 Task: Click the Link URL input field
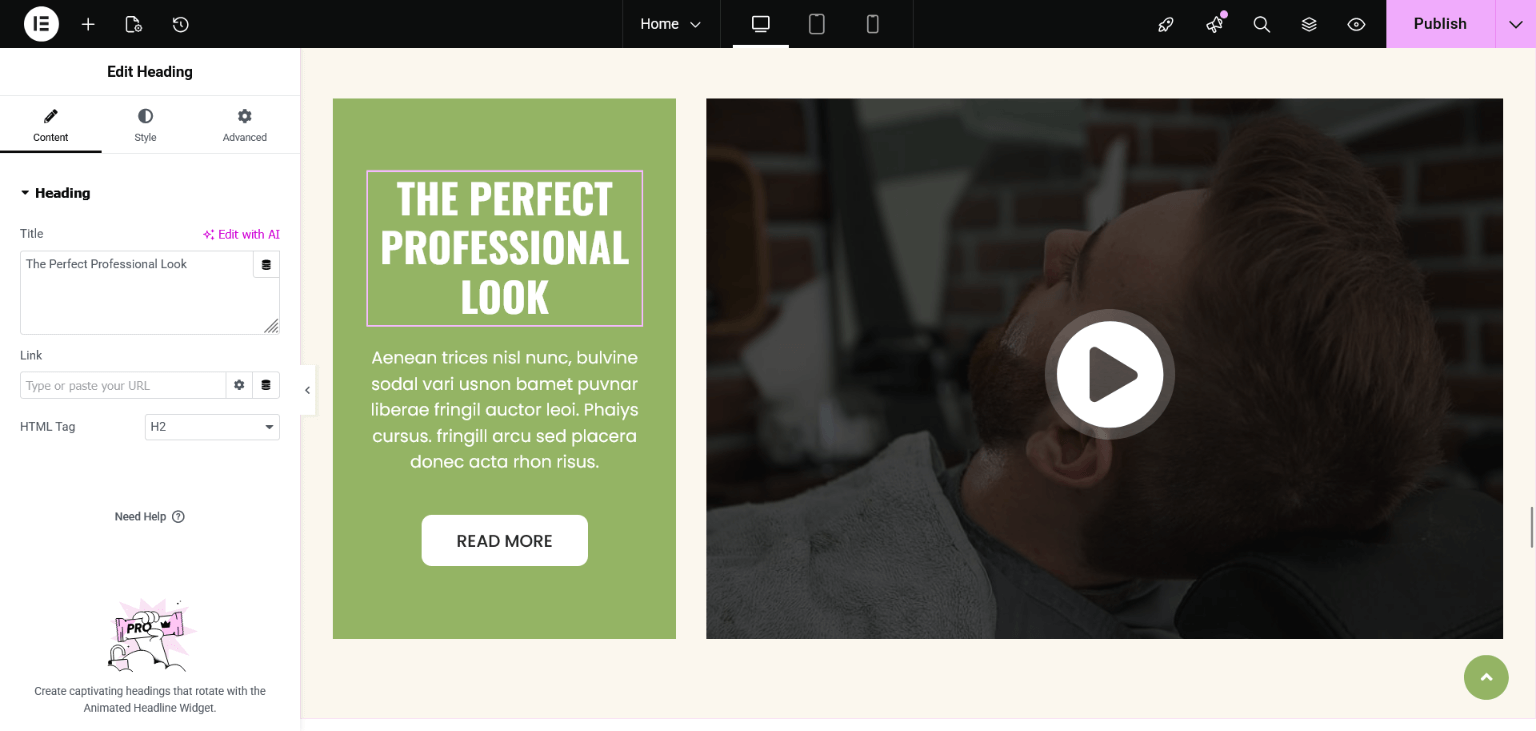tap(123, 386)
